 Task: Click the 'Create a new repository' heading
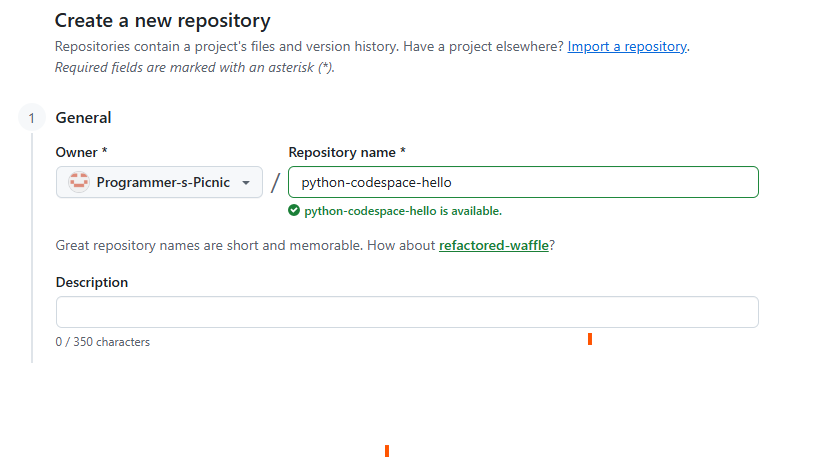click(163, 21)
